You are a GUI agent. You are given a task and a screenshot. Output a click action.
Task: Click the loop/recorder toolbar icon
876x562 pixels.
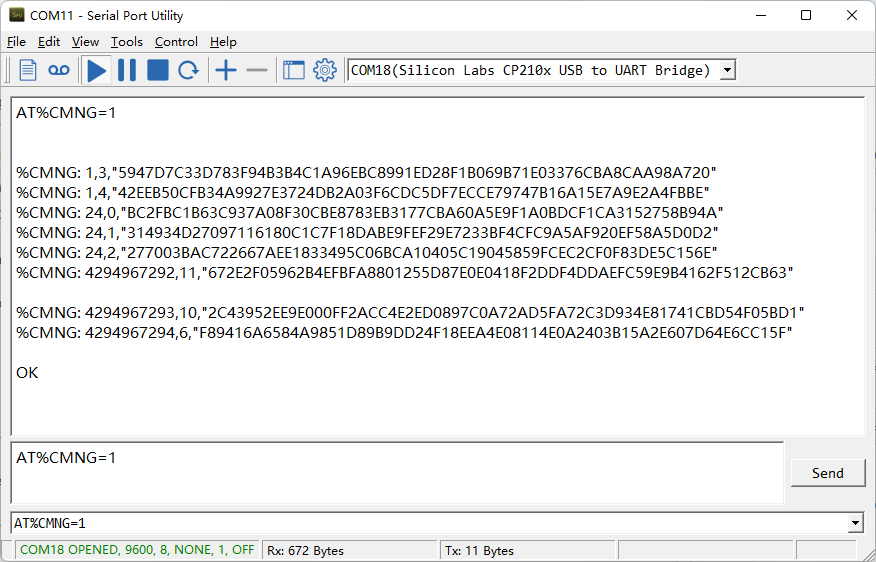pyautogui.click(x=59, y=70)
